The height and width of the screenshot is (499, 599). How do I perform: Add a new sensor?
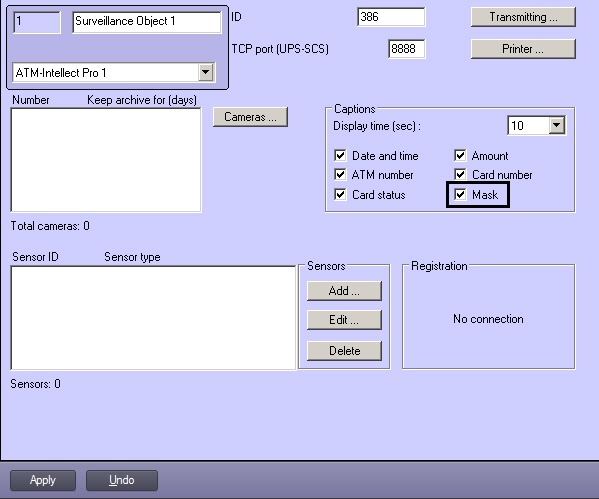[x=344, y=291]
